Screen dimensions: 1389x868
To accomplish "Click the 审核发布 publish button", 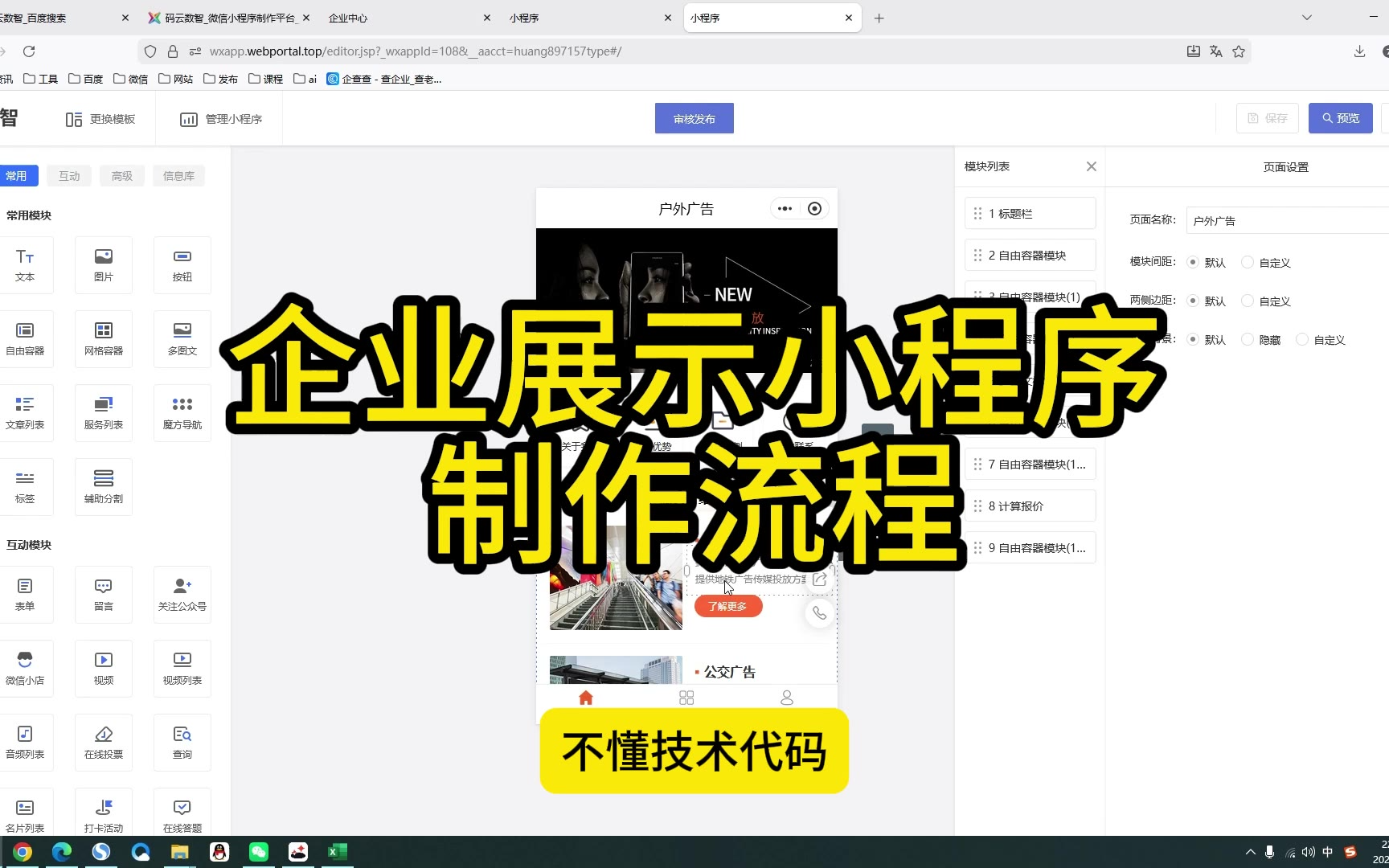I will coord(694,118).
